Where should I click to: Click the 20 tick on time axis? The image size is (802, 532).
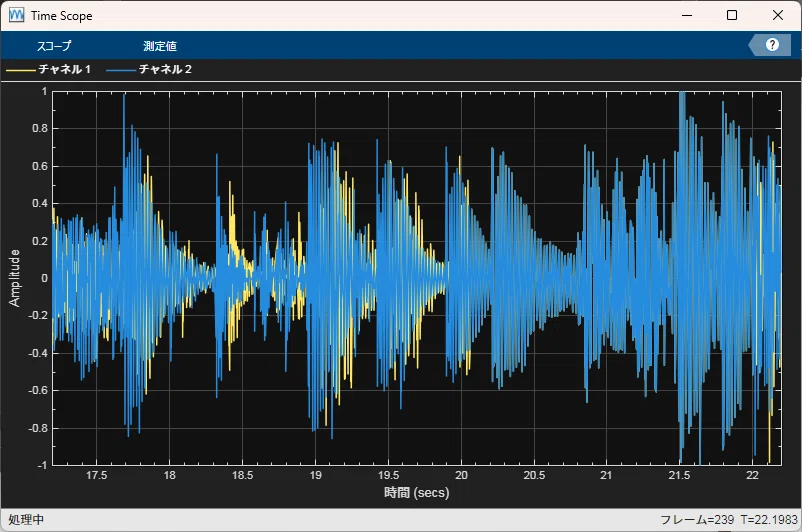pos(461,475)
